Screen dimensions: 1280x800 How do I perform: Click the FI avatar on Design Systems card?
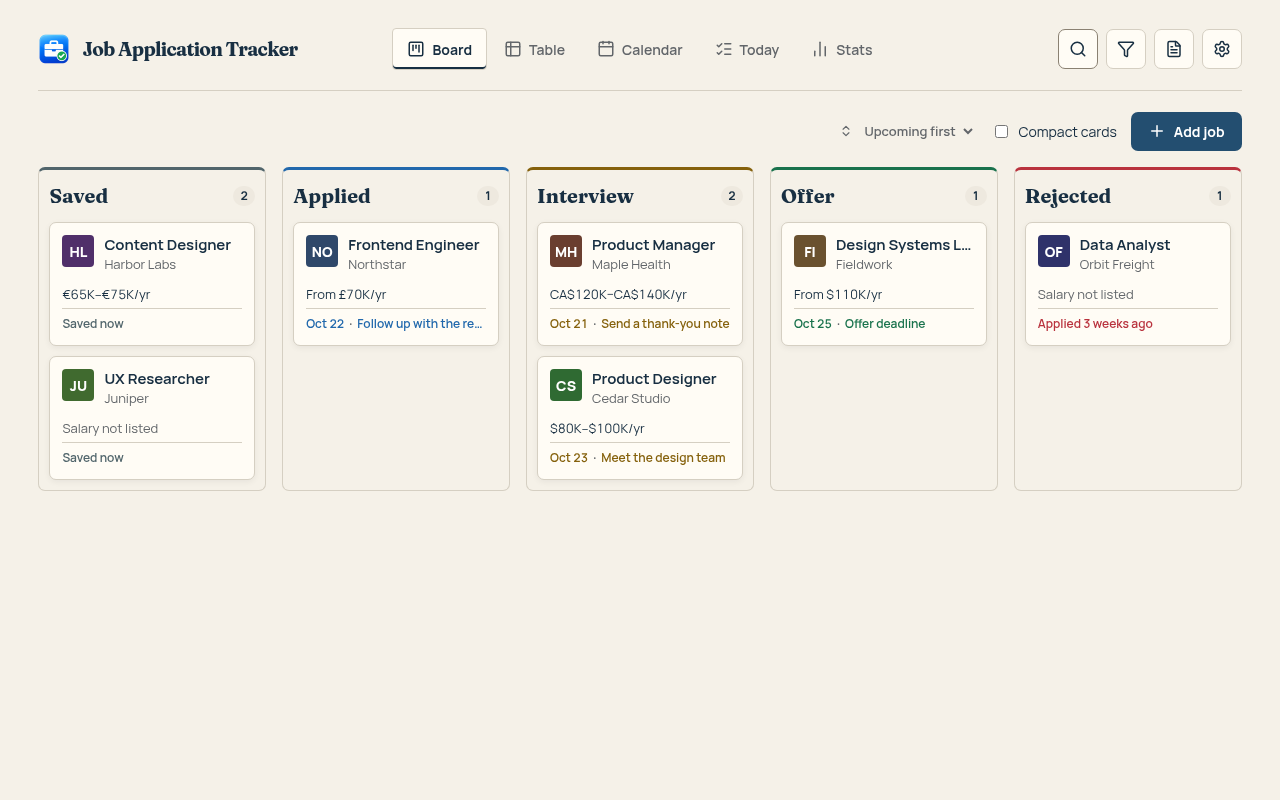click(810, 251)
